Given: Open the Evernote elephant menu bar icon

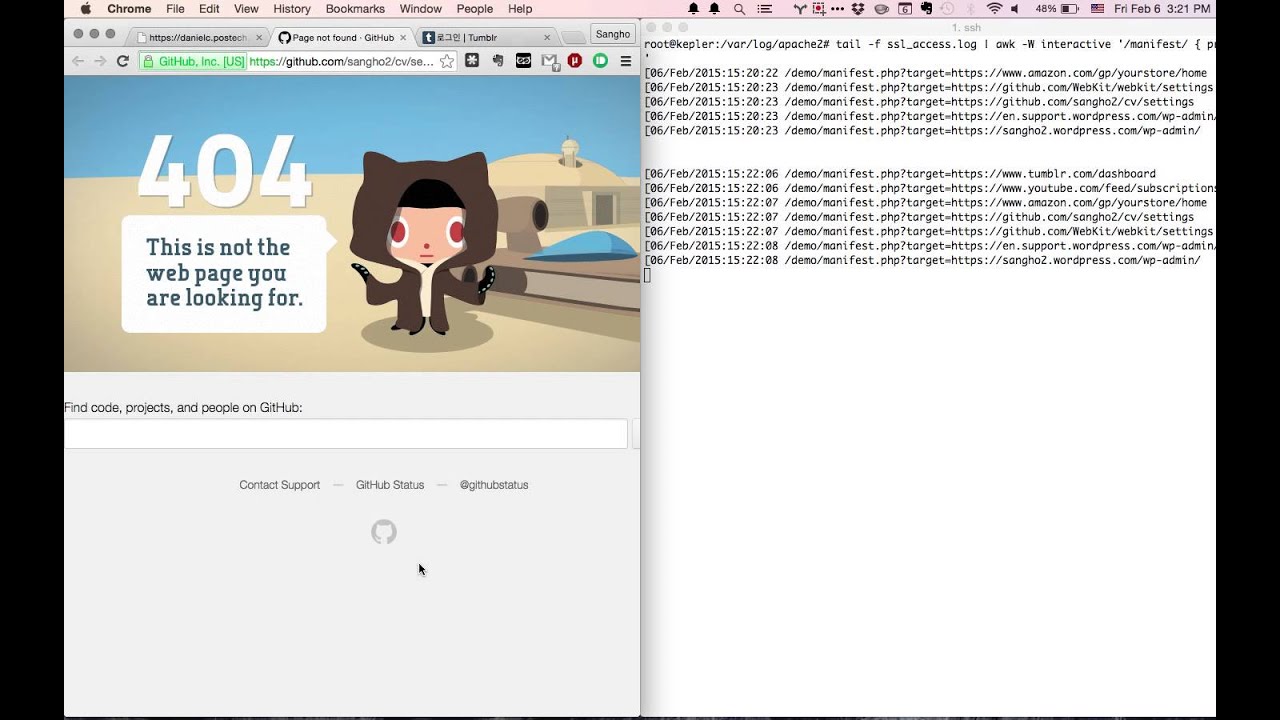Looking at the screenshot, I should (x=926, y=9).
